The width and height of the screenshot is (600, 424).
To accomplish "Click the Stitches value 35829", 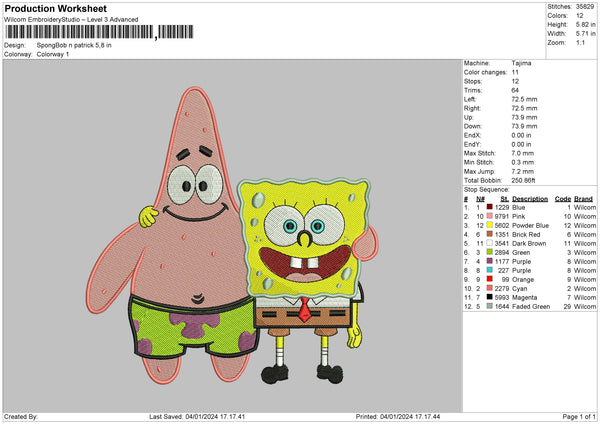I will click(585, 7).
